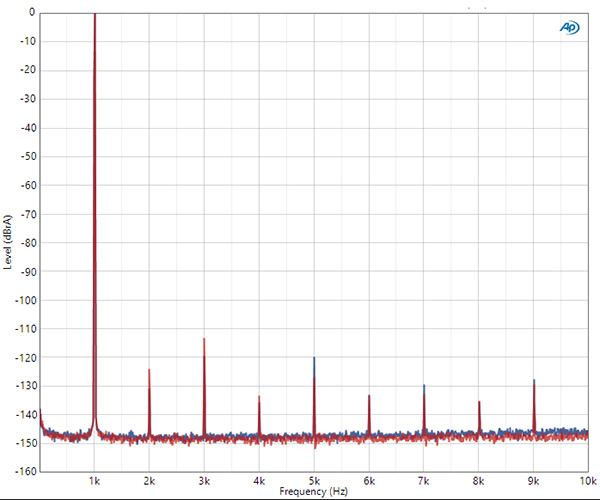Select the 5k harmonic peak tip

[x=314, y=358]
